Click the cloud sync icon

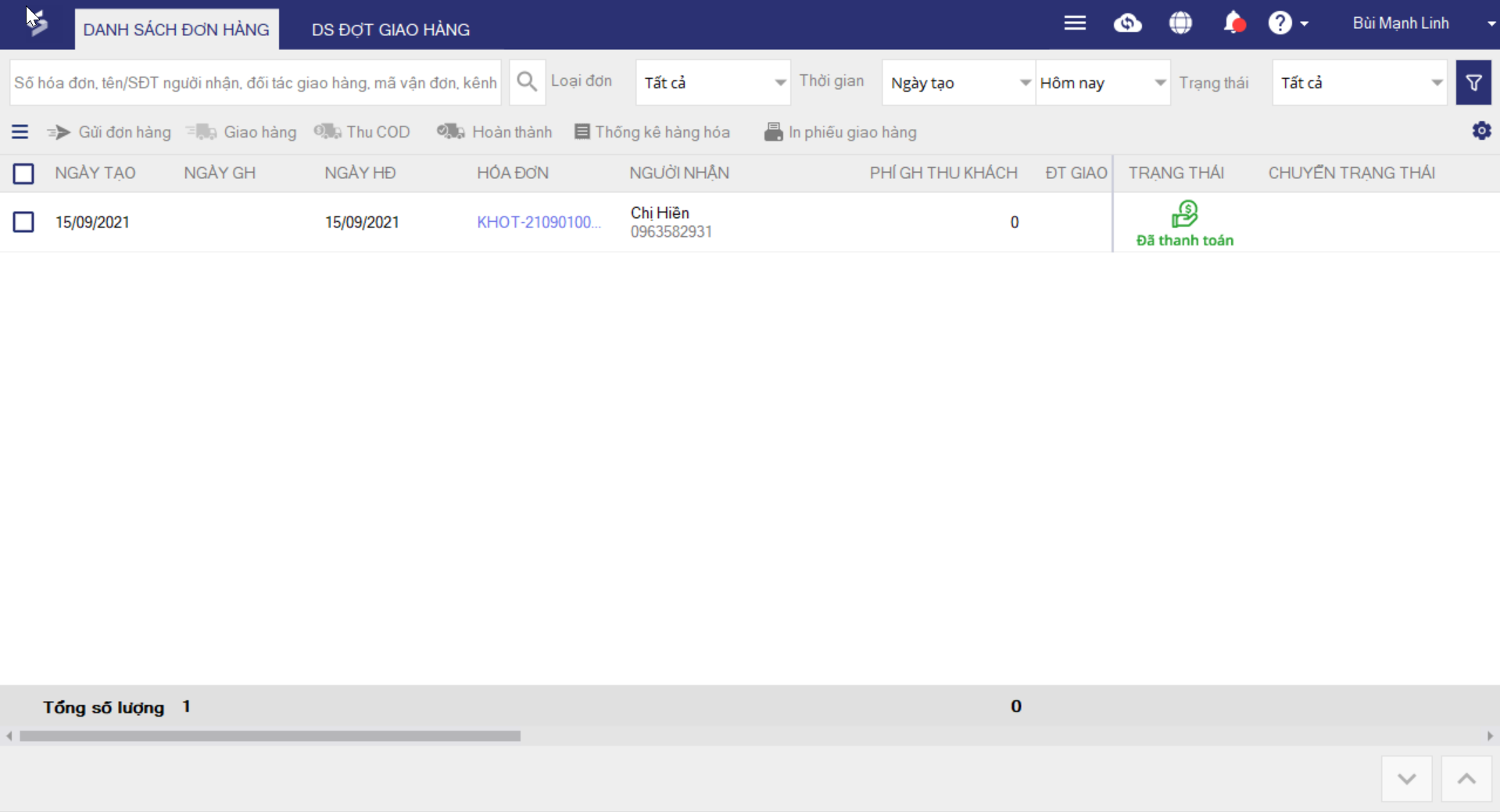(1127, 23)
